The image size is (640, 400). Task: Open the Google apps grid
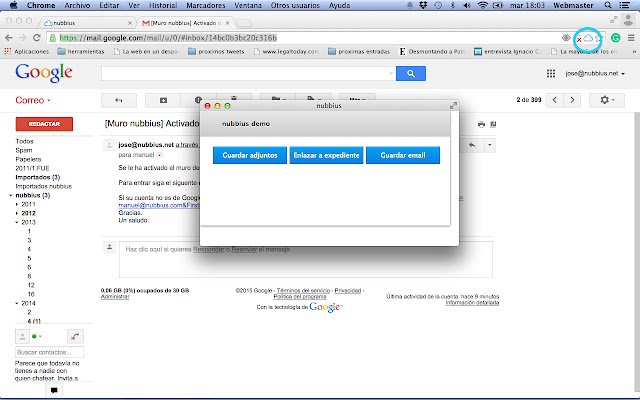click(x=551, y=73)
